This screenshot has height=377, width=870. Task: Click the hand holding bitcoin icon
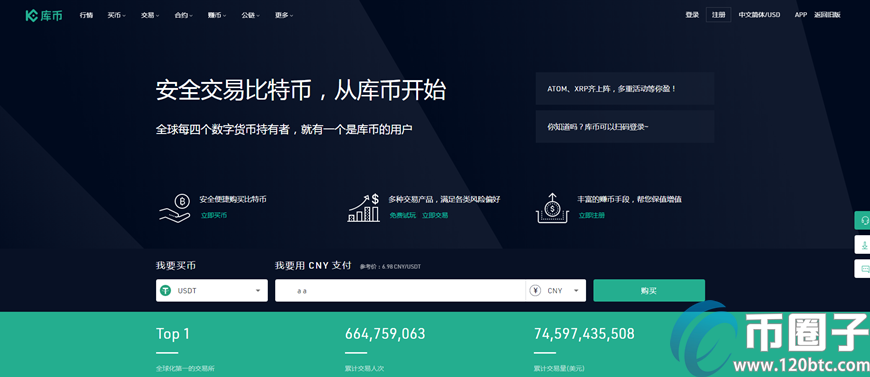175,208
